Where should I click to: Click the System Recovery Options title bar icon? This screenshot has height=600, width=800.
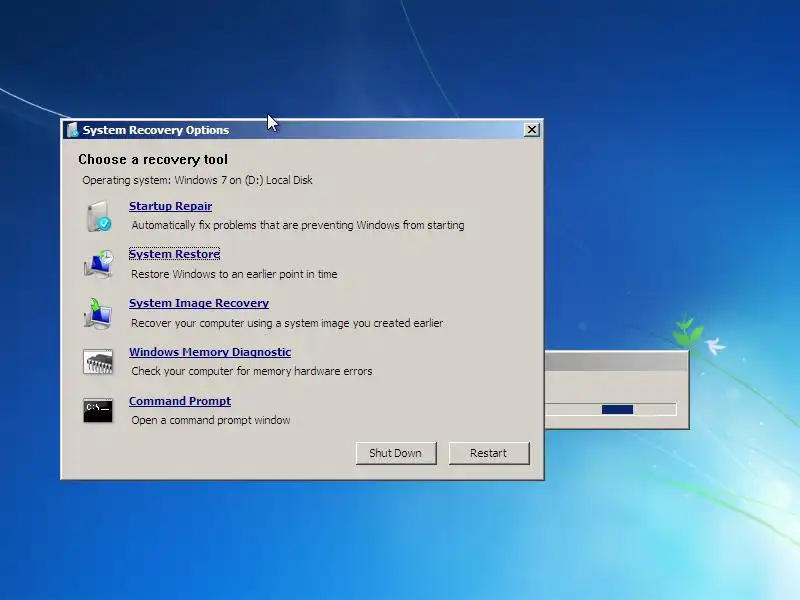pos(72,130)
